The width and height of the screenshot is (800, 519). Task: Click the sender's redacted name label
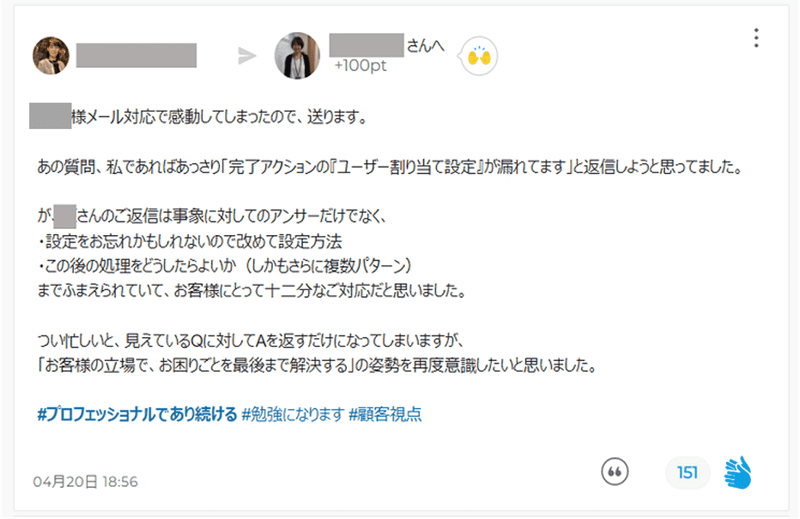click(136, 55)
